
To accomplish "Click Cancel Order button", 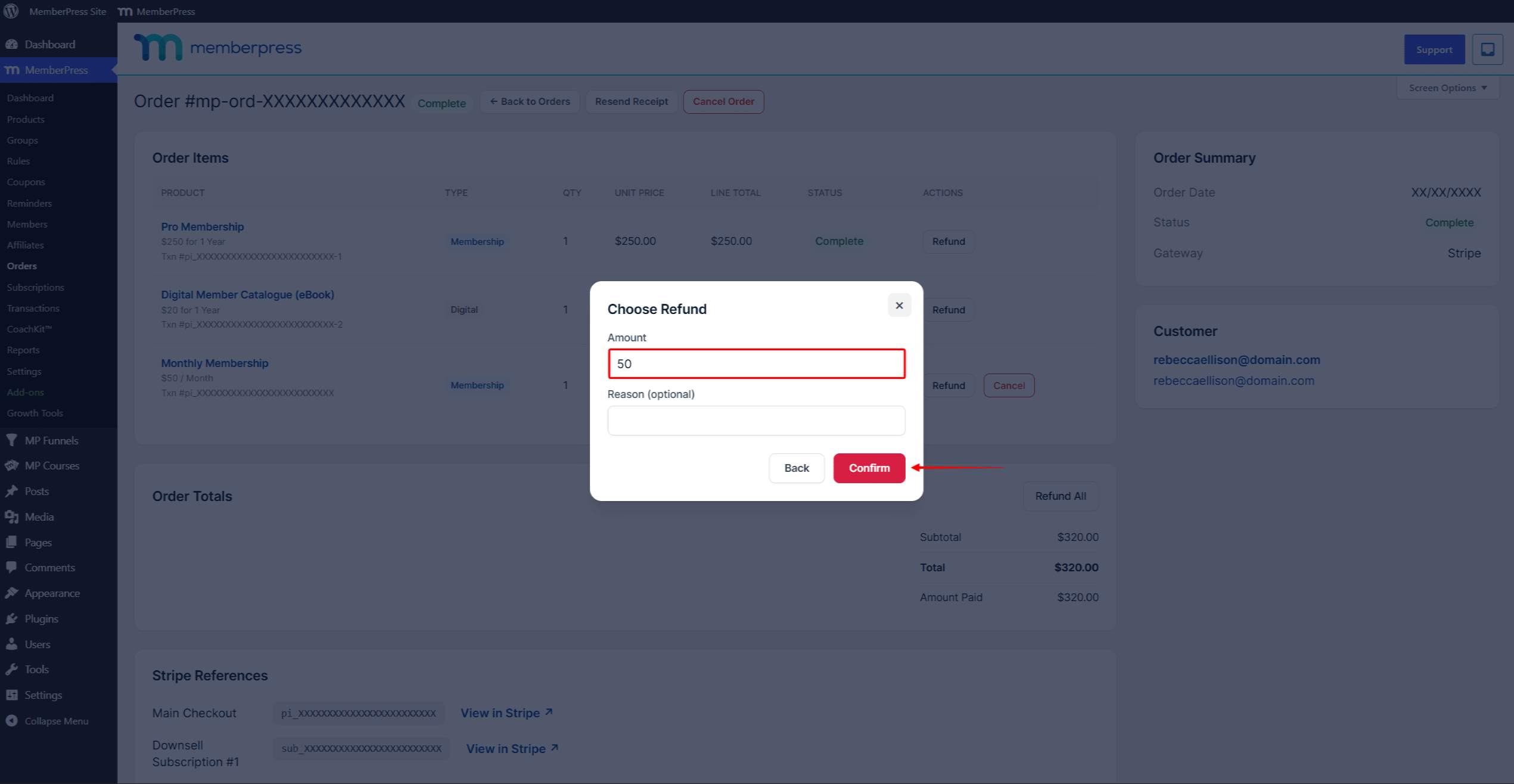I will (x=723, y=101).
